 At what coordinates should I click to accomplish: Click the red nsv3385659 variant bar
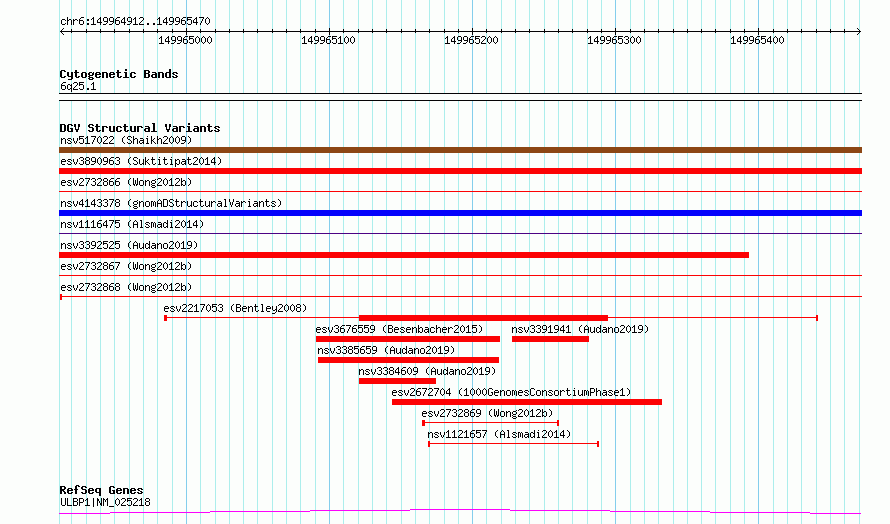click(408, 360)
